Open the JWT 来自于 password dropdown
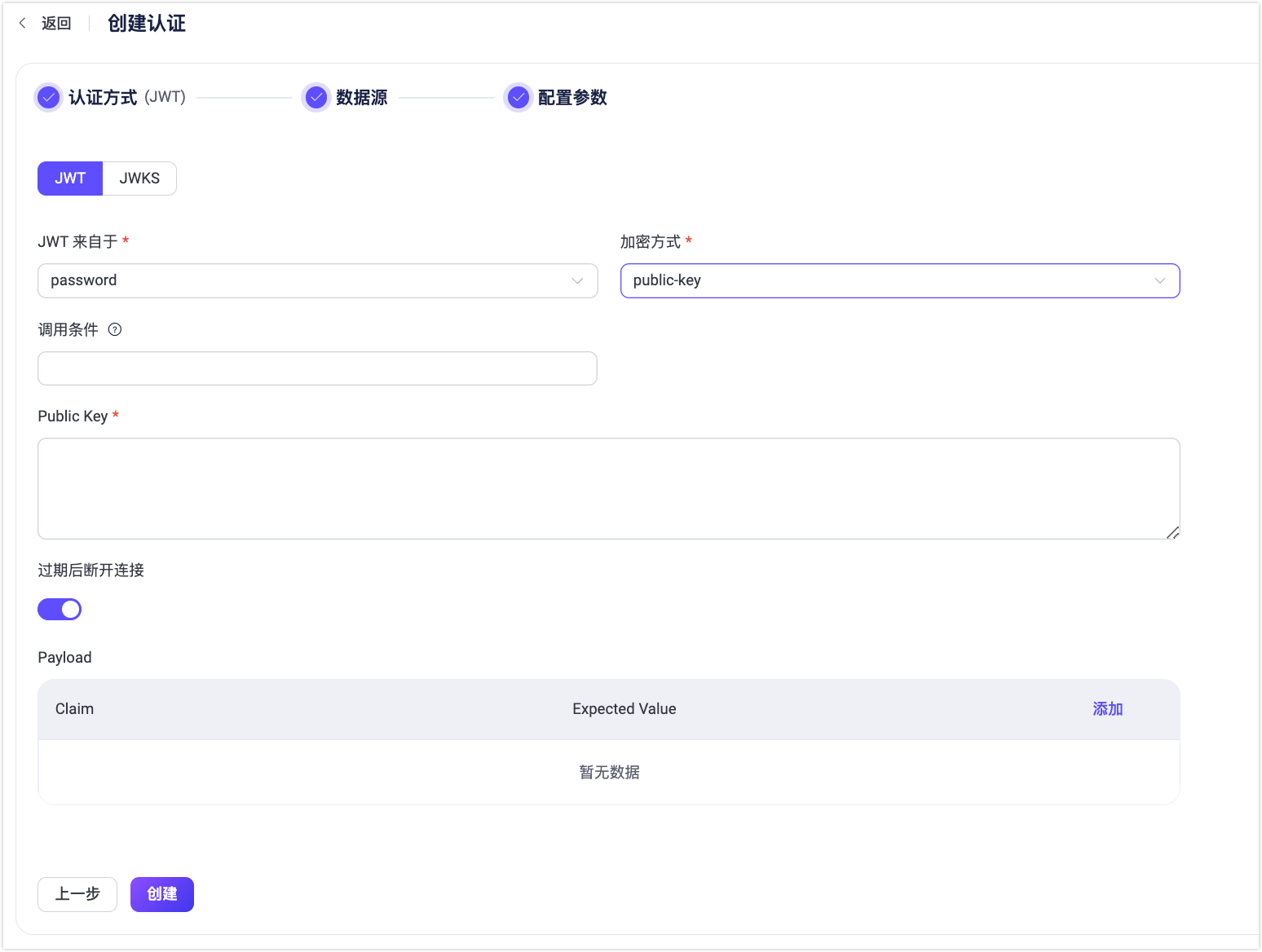The height and width of the screenshot is (952, 1262). pos(317,280)
